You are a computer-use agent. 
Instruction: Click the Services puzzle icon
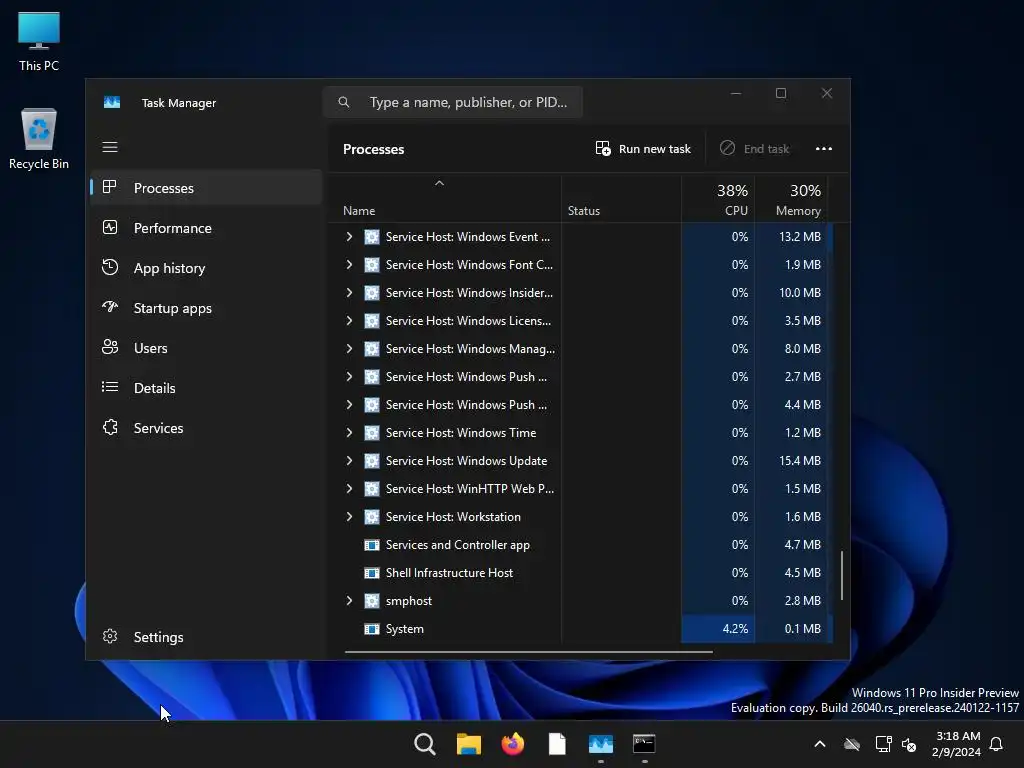coord(110,427)
